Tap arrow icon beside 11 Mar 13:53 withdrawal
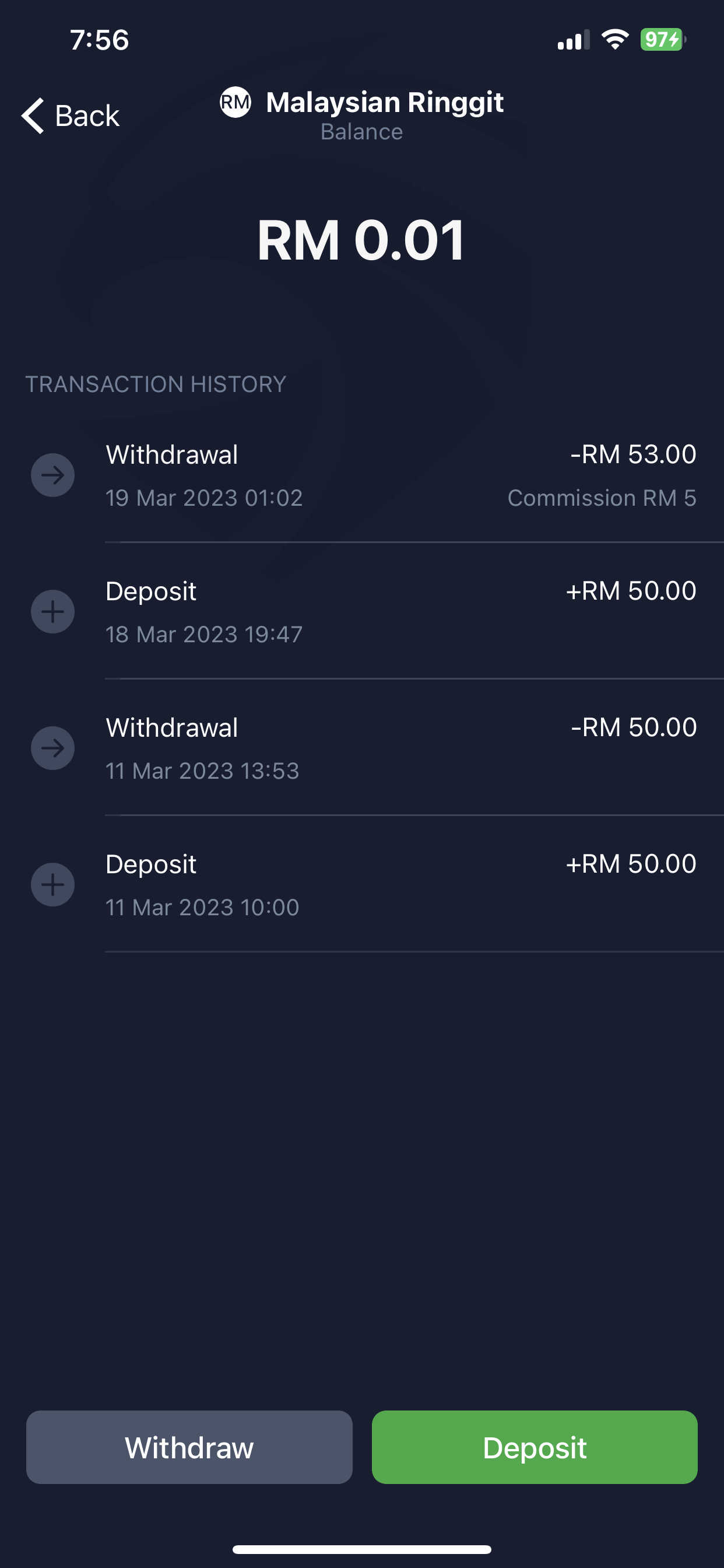The image size is (724, 1568). [53, 747]
